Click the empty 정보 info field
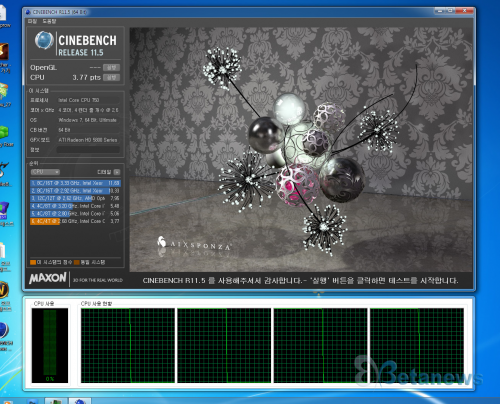The width and height of the screenshot is (500, 404). [x=88, y=150]
